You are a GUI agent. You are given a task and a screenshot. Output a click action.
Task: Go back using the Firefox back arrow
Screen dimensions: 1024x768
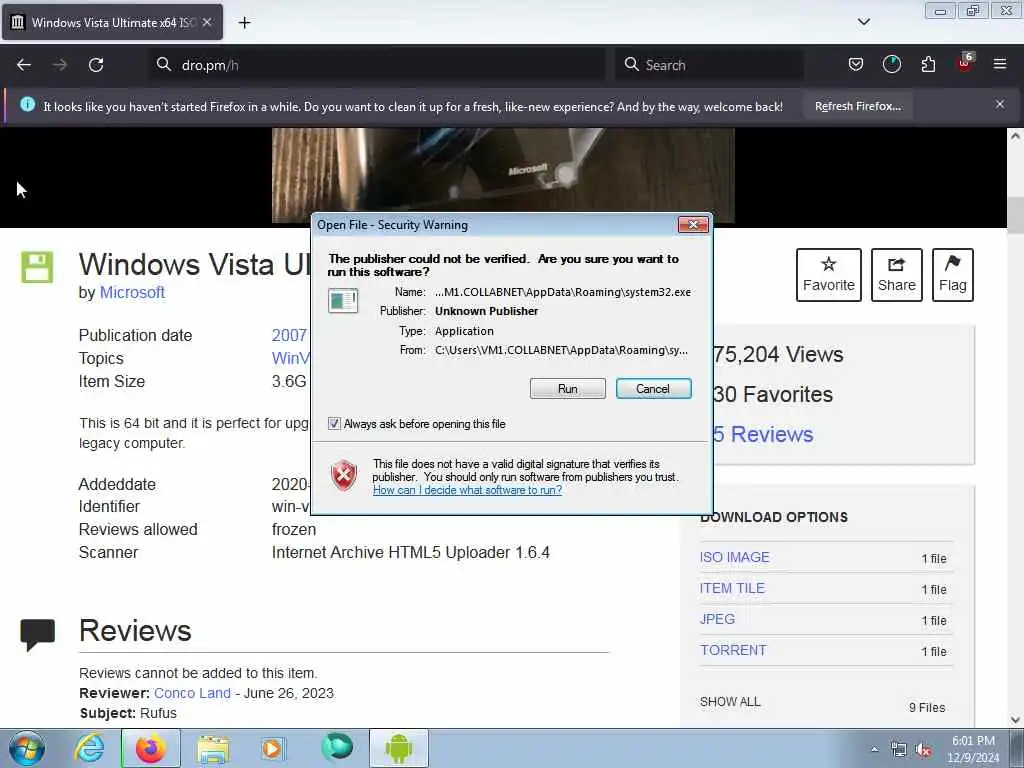pos(24,65)
